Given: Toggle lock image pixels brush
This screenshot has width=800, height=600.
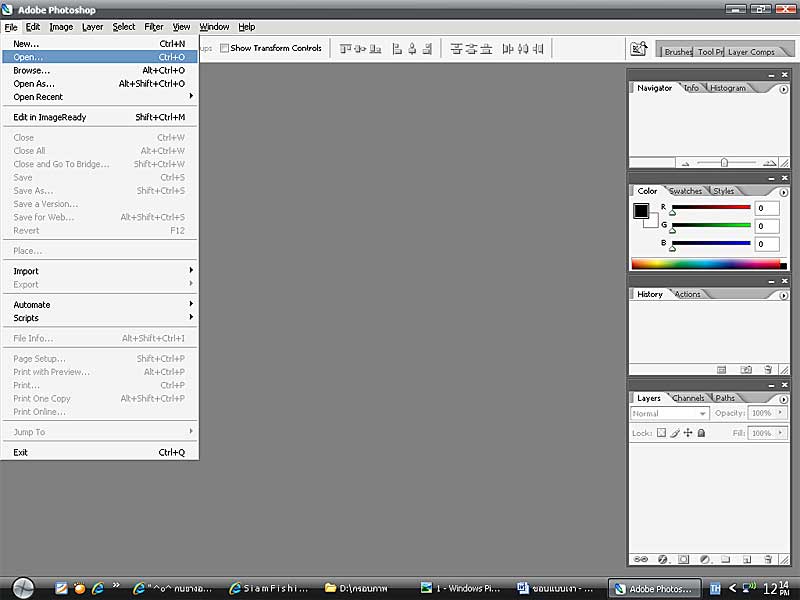Looking at the screenshot, I should click(675, 433).
